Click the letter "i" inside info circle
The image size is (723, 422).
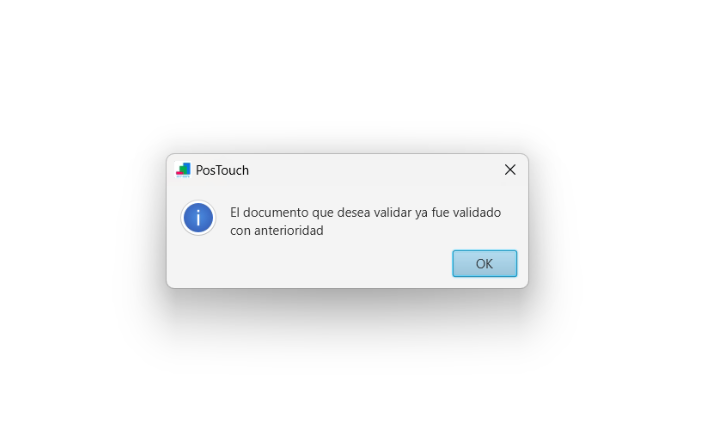click(x=198, y=218)
